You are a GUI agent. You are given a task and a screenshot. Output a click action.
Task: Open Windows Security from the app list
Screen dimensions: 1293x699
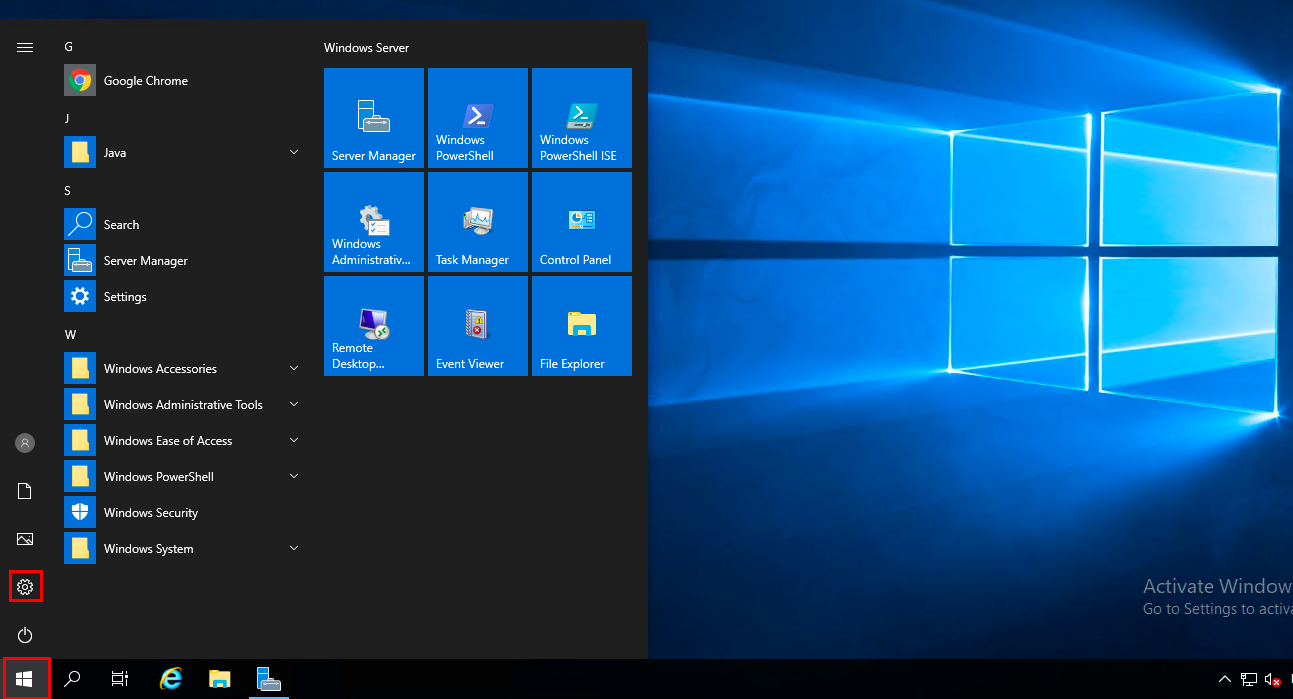tap(184, 513)
